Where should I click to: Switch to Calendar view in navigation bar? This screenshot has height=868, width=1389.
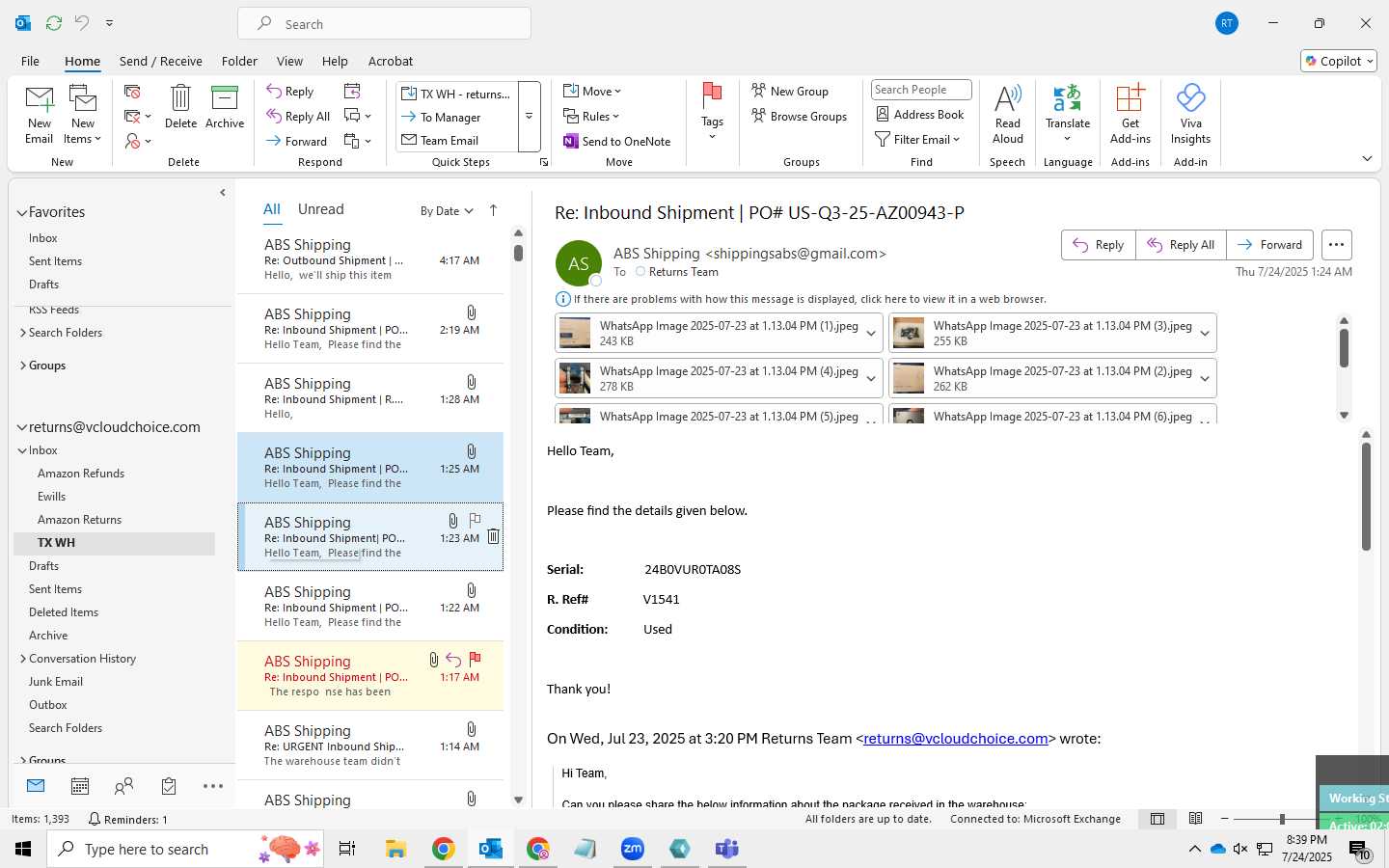point(80,786)
